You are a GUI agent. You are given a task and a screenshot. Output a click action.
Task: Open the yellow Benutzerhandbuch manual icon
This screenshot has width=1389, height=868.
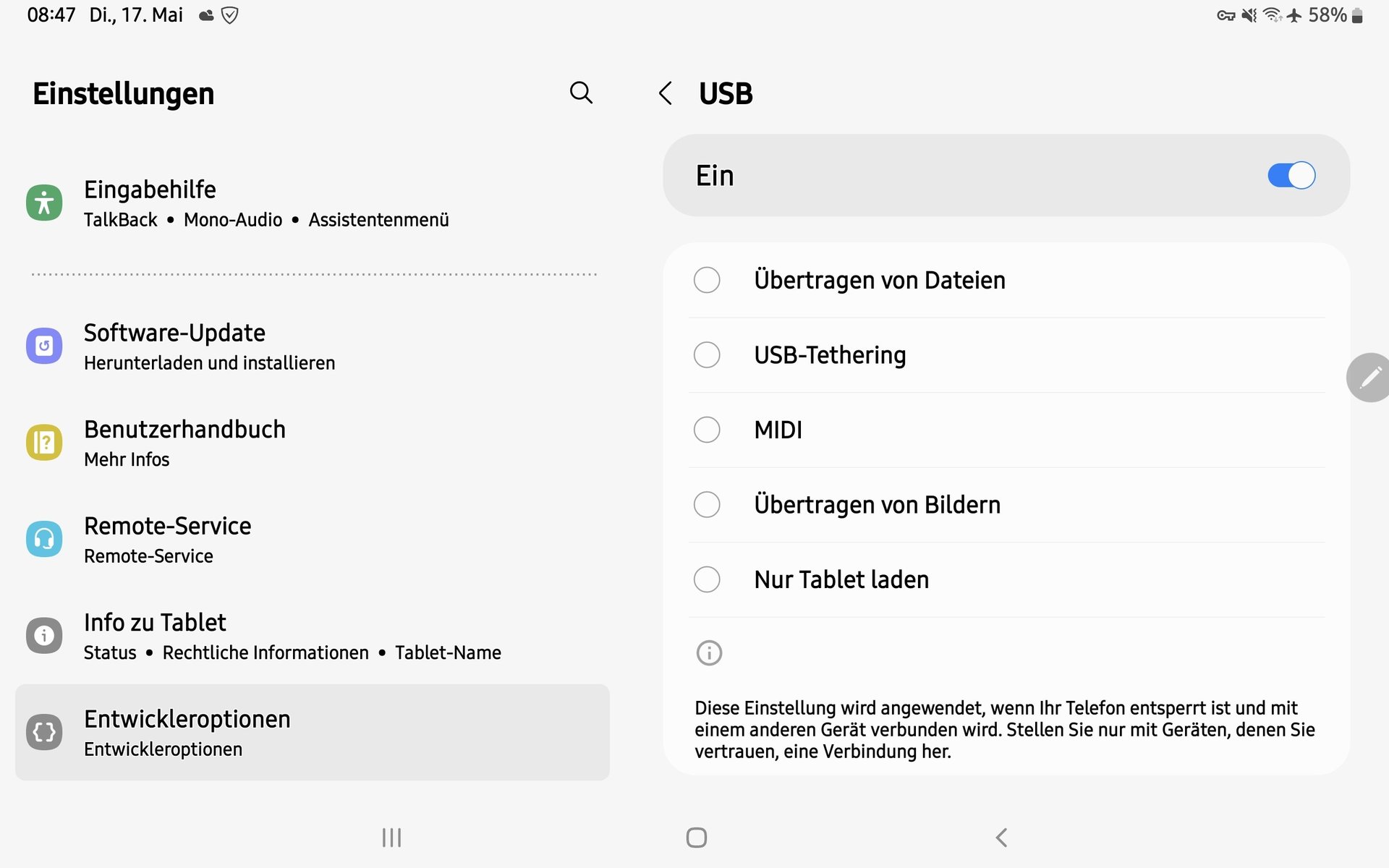[44, 442]
